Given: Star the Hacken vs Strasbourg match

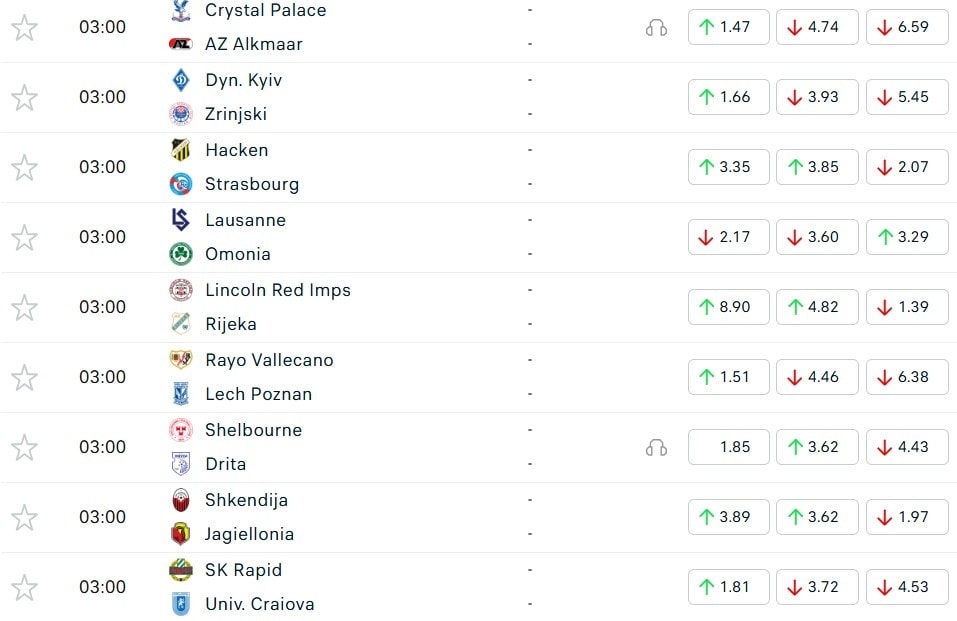Looking at the screenshot, I should (x=24, y=167).
